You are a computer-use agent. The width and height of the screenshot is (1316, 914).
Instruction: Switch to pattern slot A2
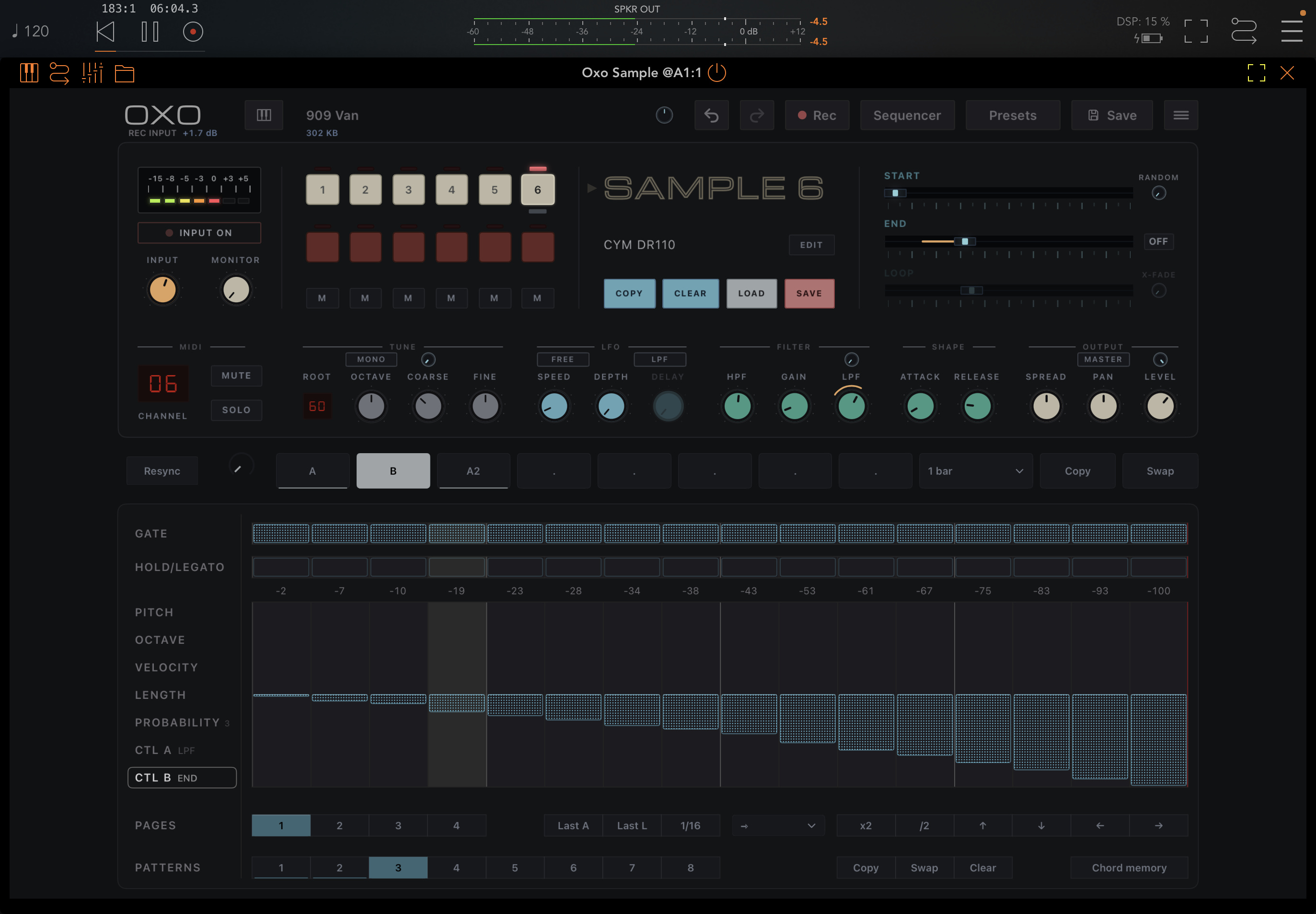click(473, 471)
